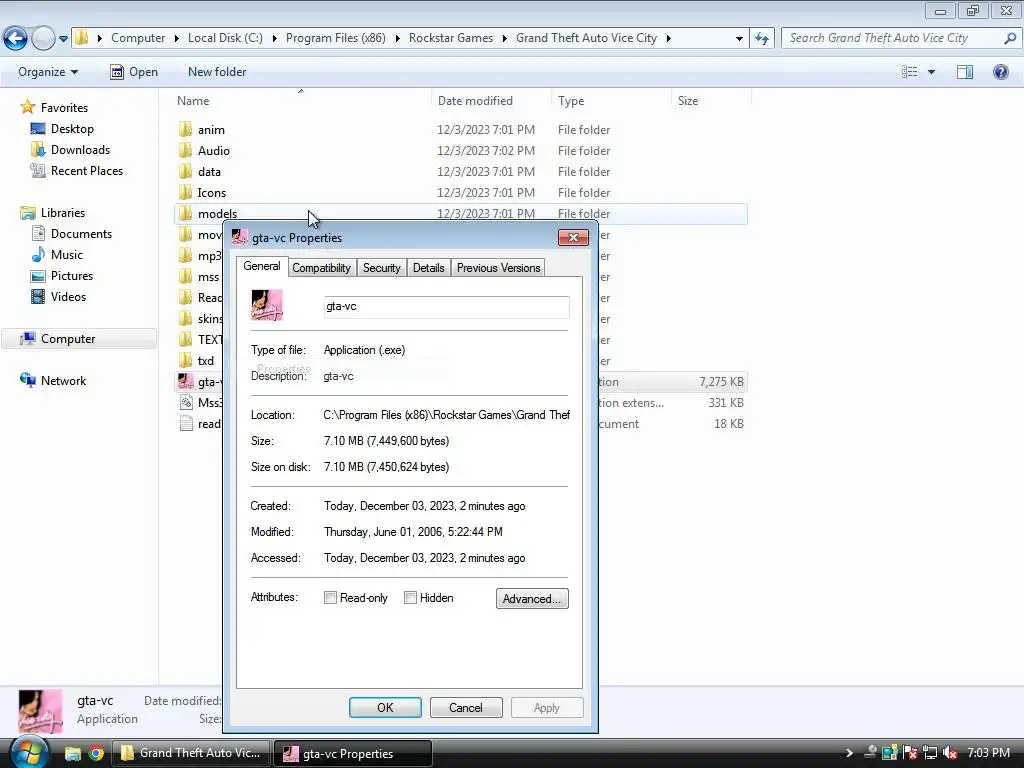Open the Windows Start menu
This screenshot has width=1024, height=768.
pyautogui.click(x=29, y=752)
